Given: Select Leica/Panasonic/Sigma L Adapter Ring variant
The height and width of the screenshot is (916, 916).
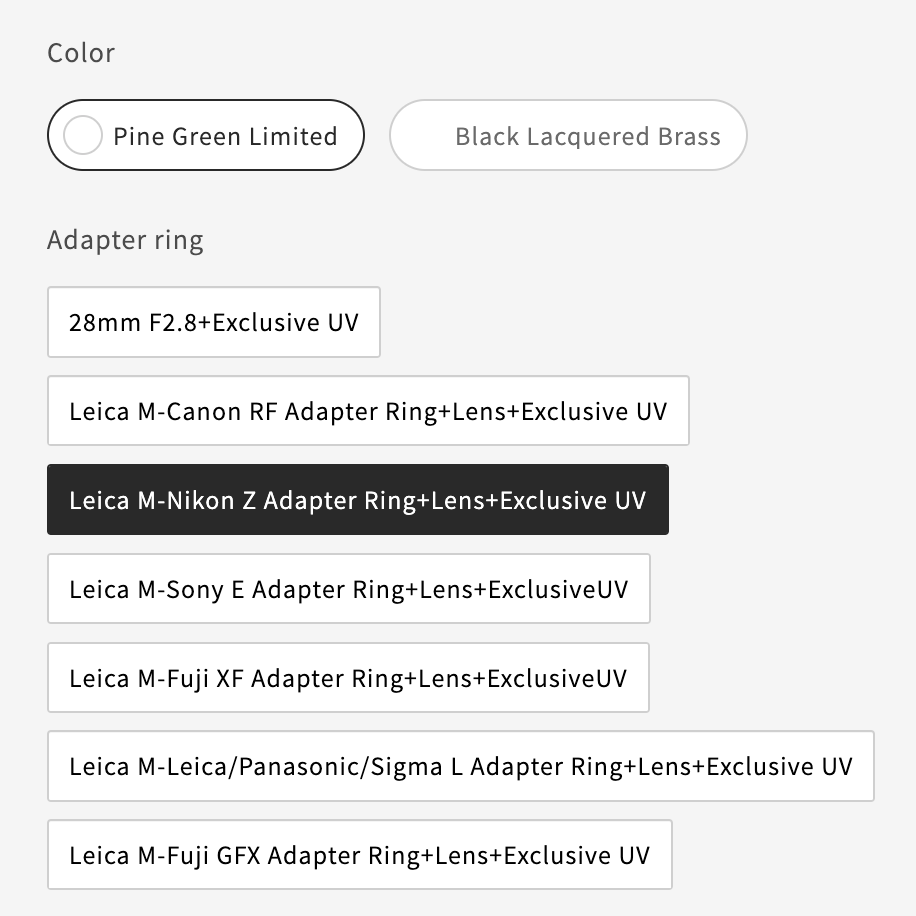Looking at the screenshot, I should (x=461, y=766).
